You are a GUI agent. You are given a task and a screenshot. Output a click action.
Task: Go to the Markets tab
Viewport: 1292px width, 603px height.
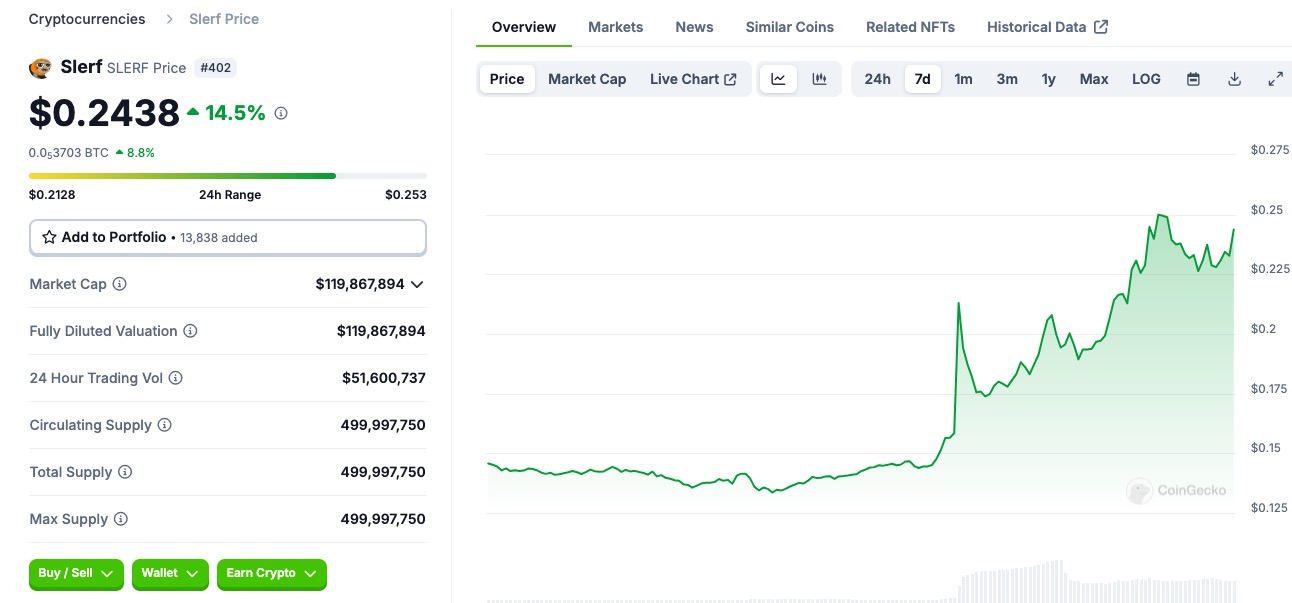tap(615, 27)
